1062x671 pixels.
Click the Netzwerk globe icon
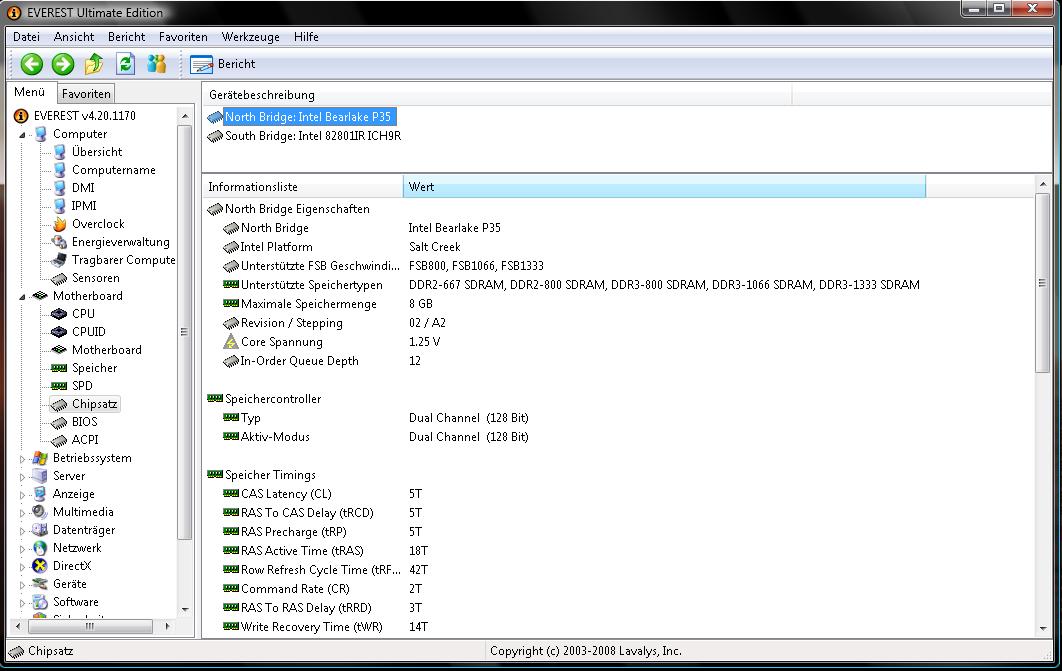41,548
